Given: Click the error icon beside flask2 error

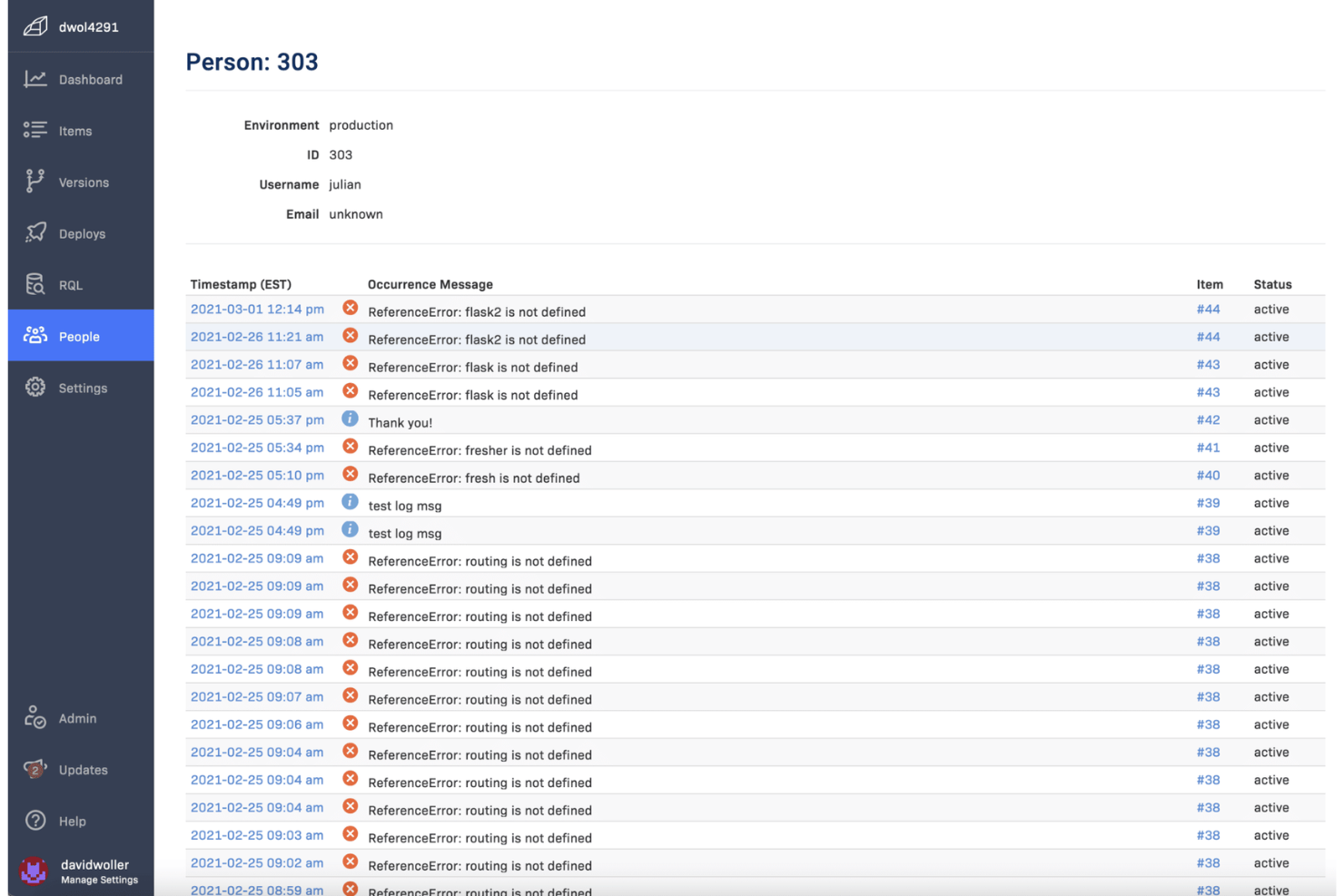Looking at the screenshot, I should 350,307.
